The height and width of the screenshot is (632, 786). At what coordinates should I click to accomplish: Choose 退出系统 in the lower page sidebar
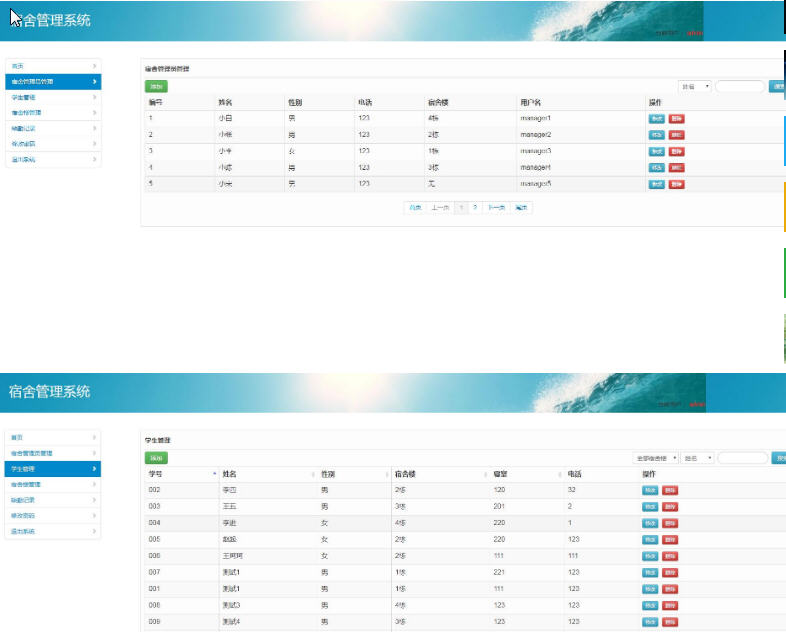tap(53, 531)
